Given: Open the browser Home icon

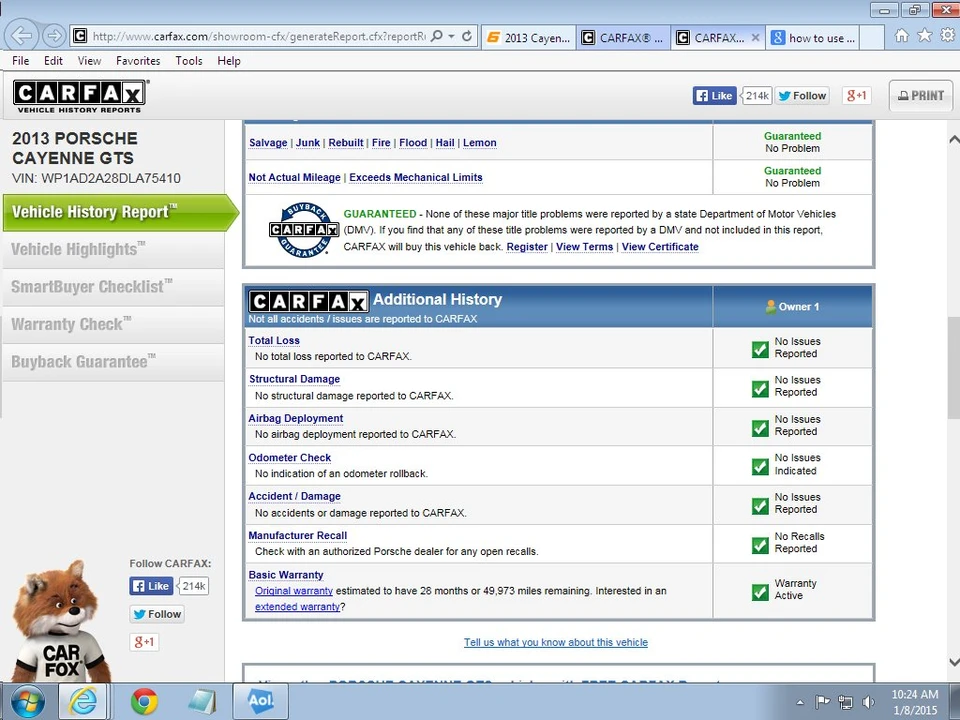Looking at the screenshot, I should (901, 36).
